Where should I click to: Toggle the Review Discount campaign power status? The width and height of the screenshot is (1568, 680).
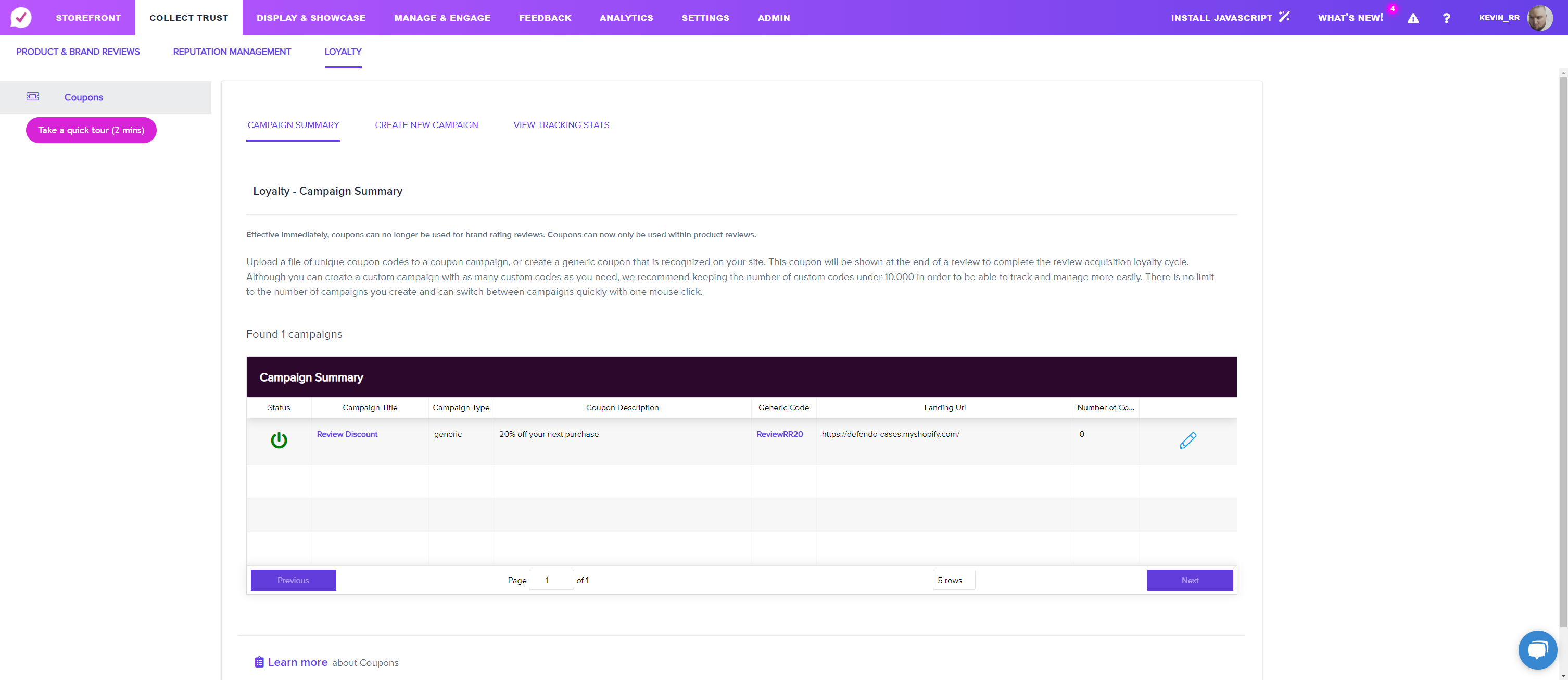pyautogui.click(x=279, y=439)
